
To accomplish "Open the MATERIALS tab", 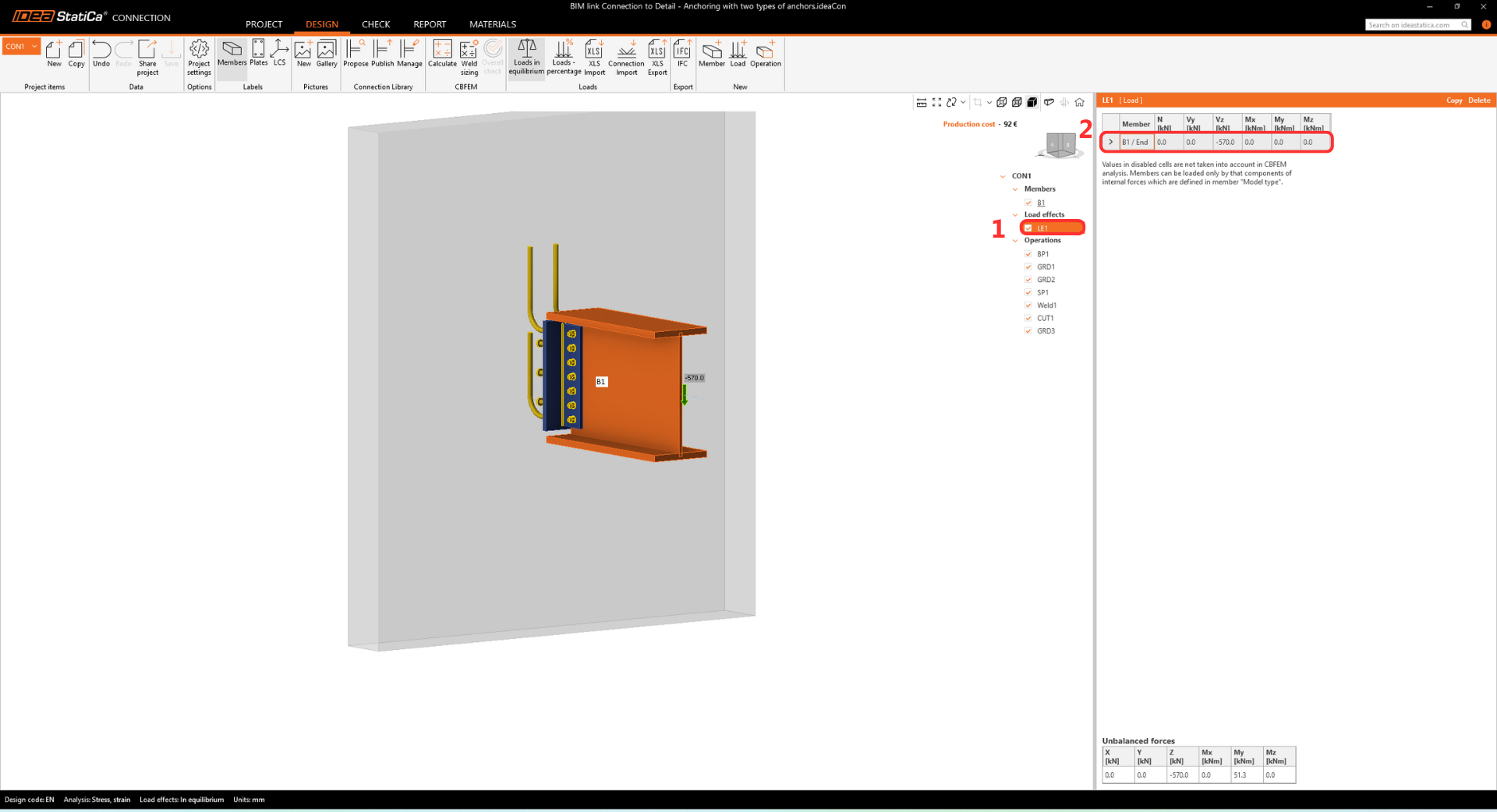I will tap(492, 24).
